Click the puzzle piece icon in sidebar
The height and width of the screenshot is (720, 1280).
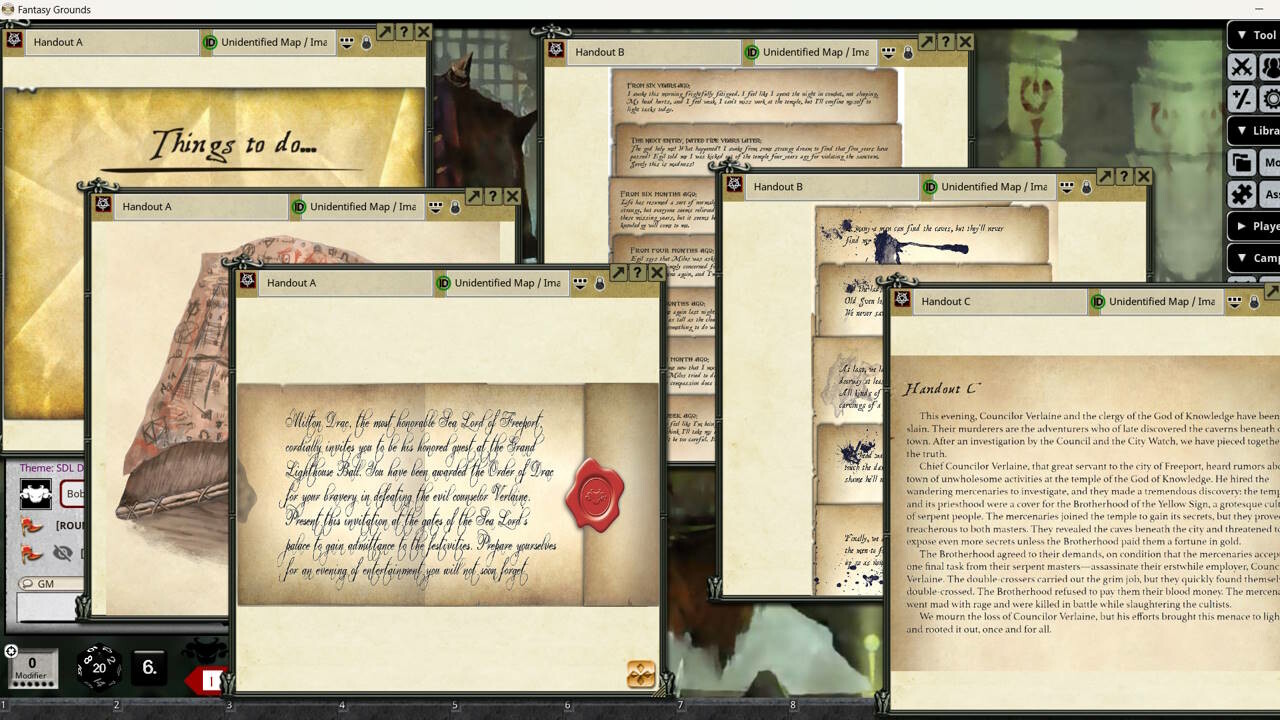point(1241,194)
